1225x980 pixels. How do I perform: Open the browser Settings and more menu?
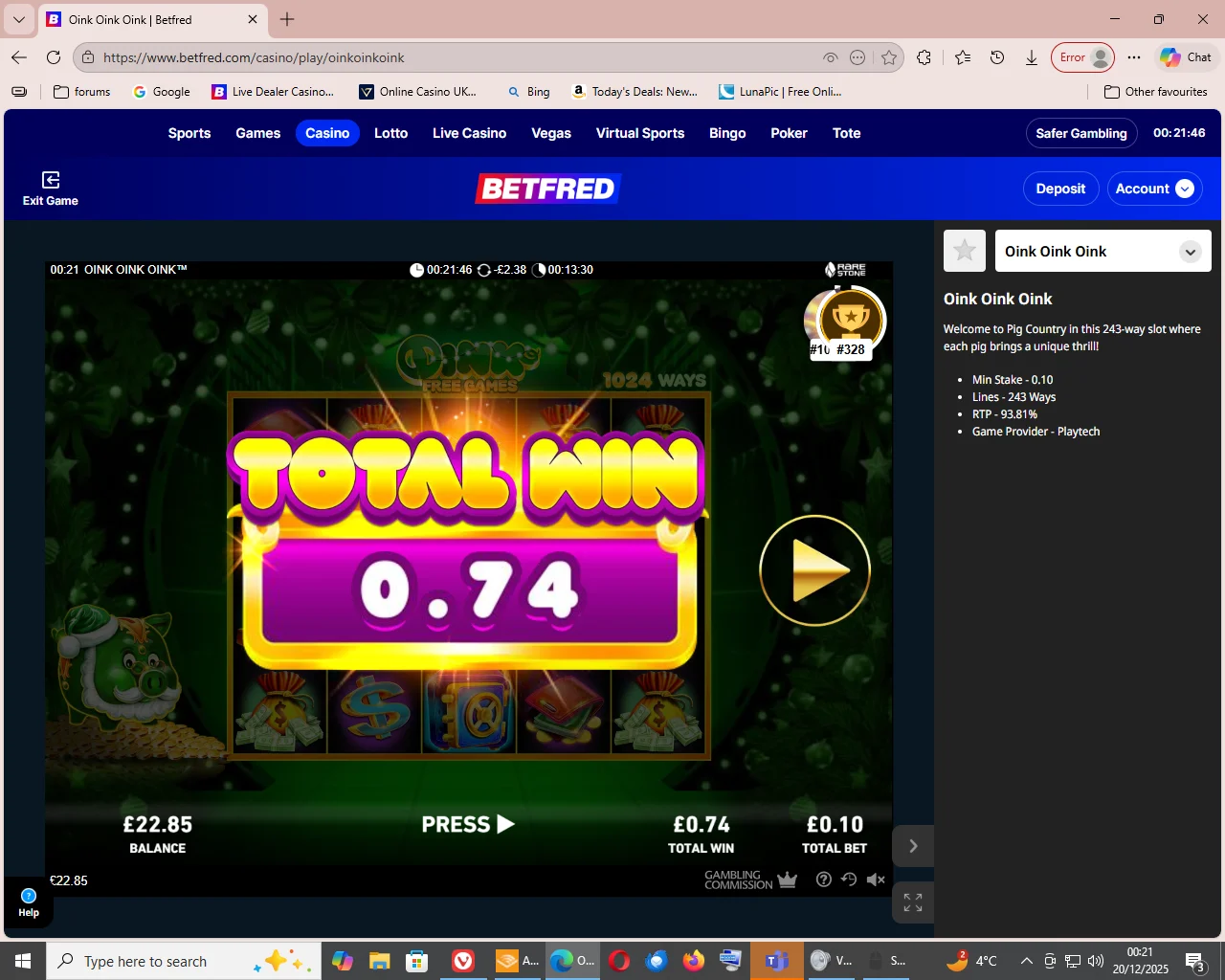coord(1134,57)
